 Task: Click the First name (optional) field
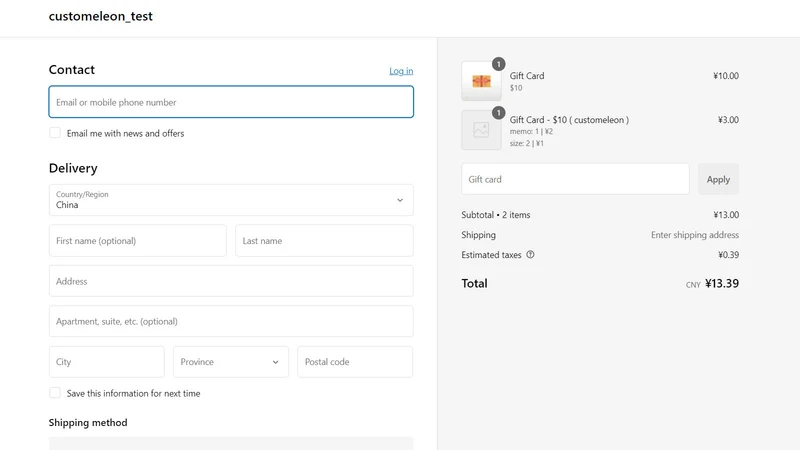pos(138,241)
